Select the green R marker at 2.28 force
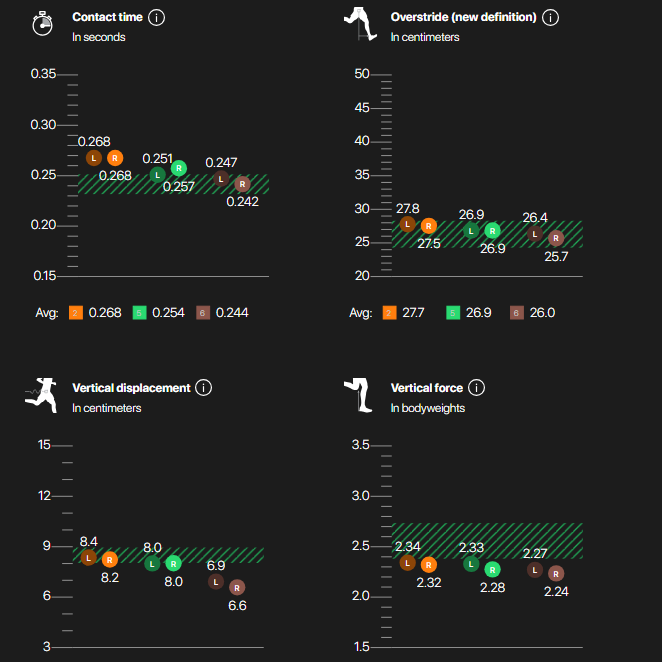662x662 pixels. click(492, 569)
